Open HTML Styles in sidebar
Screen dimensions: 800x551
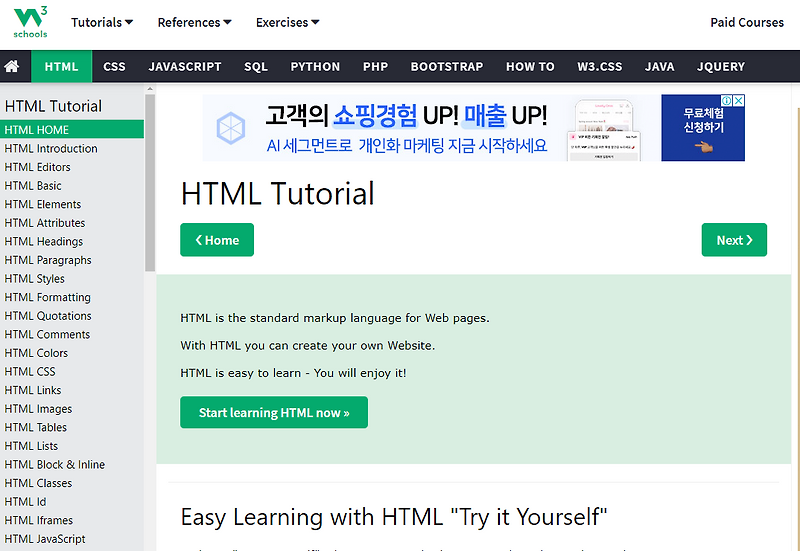(72, 279)
